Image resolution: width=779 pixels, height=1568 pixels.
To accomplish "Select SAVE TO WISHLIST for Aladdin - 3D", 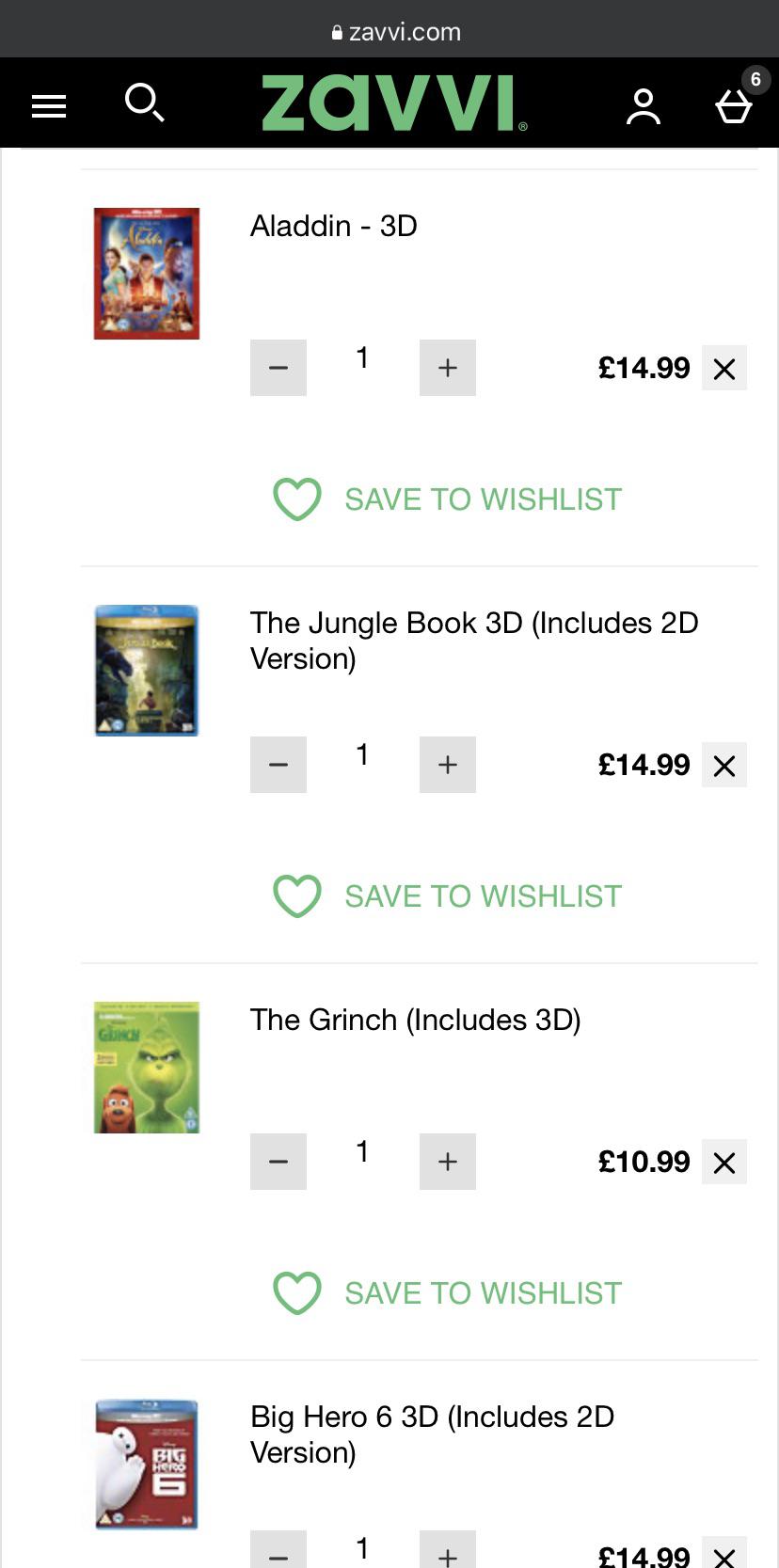I will pyautogui.click(x=483, y=499).
